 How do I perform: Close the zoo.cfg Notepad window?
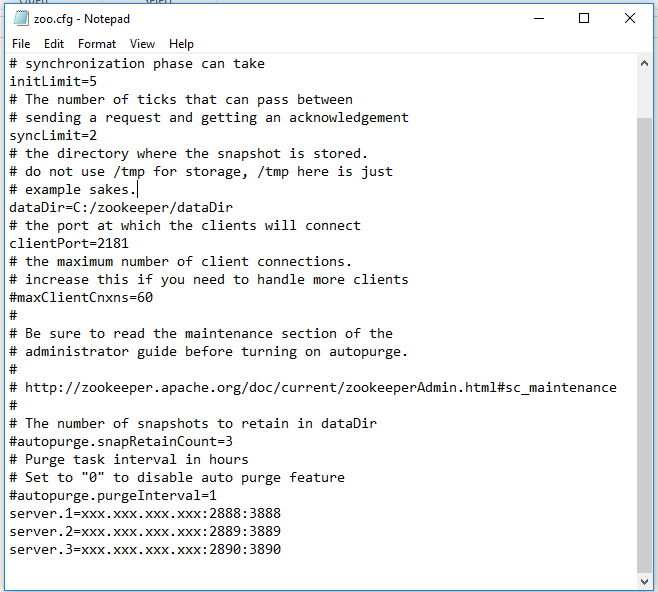point(630,18)
